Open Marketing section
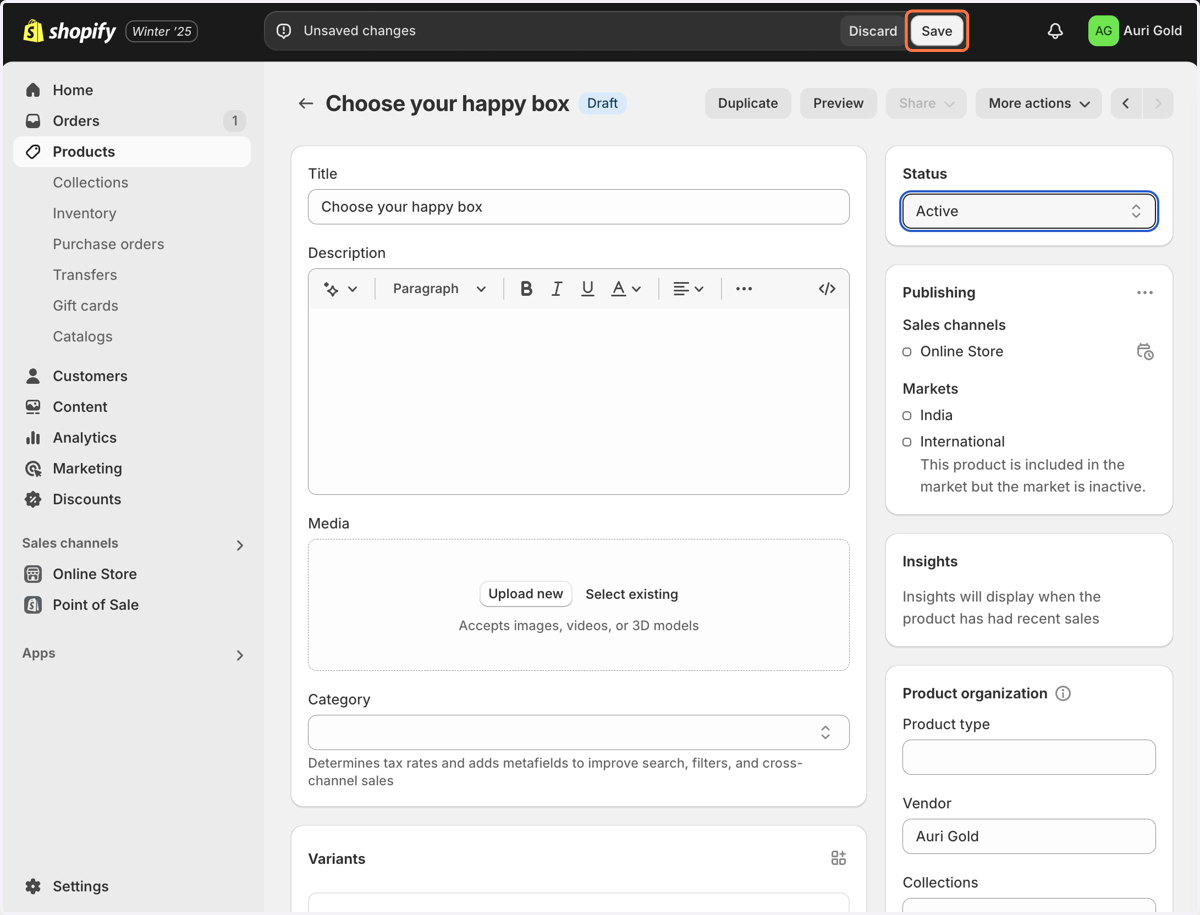The height and width of the screenshot is (915, 1200). [x=132, y=469]
